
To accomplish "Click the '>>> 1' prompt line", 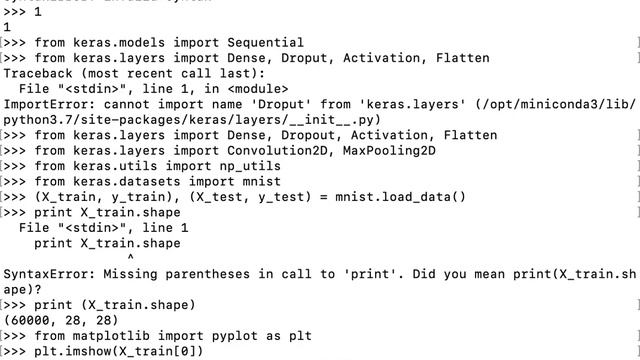I will (22, 12).
